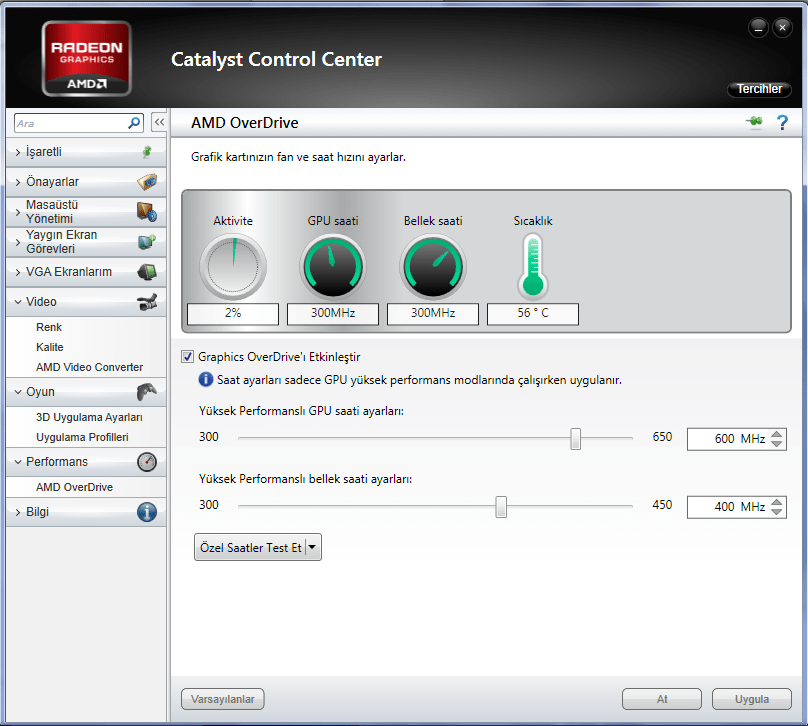Close the Catalyst Control Center window
The width and height of the screenshot is (808, 726).
[782, 27]
